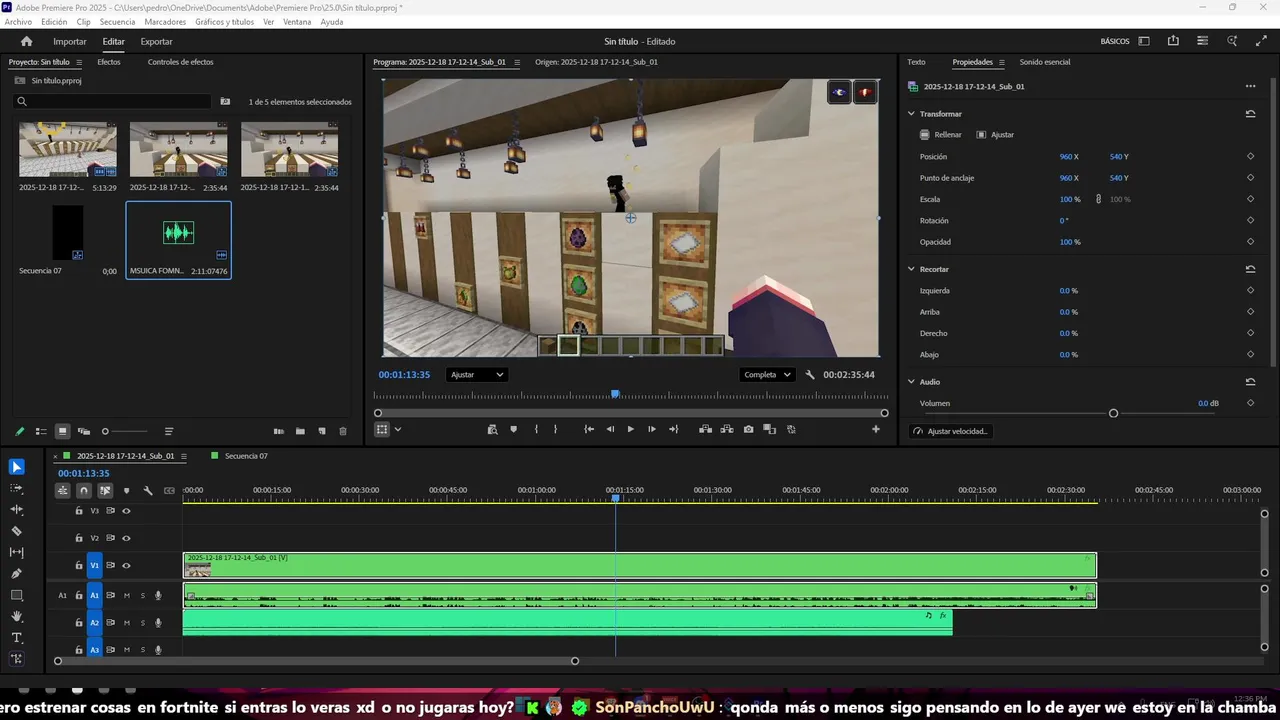The width and height of the screenshot is (1280, 720).
Task: Select the Hand tool
Action: tap(17, 617)
